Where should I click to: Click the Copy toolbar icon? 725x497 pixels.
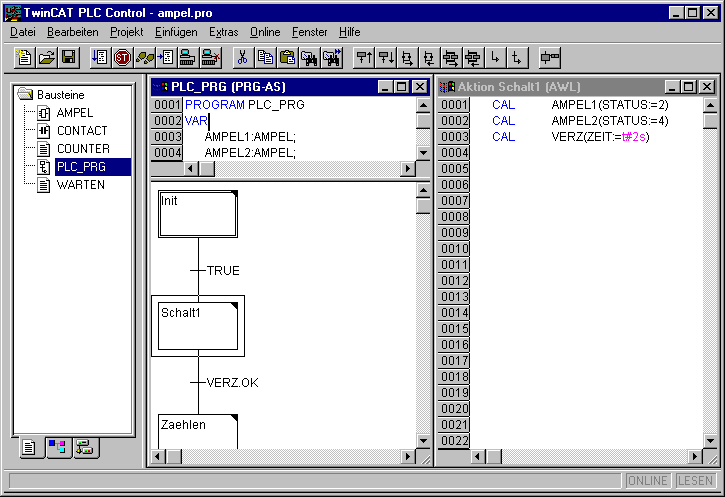(x=264, y=58)
